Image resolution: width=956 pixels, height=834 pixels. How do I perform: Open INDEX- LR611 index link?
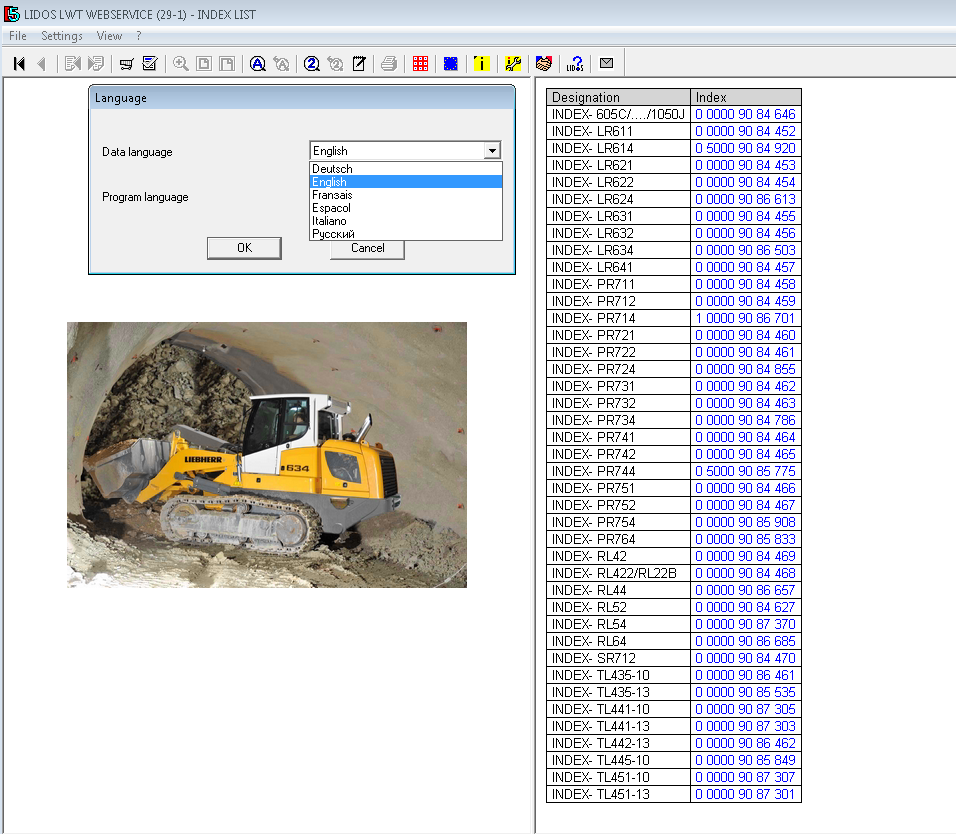[745, 130]
